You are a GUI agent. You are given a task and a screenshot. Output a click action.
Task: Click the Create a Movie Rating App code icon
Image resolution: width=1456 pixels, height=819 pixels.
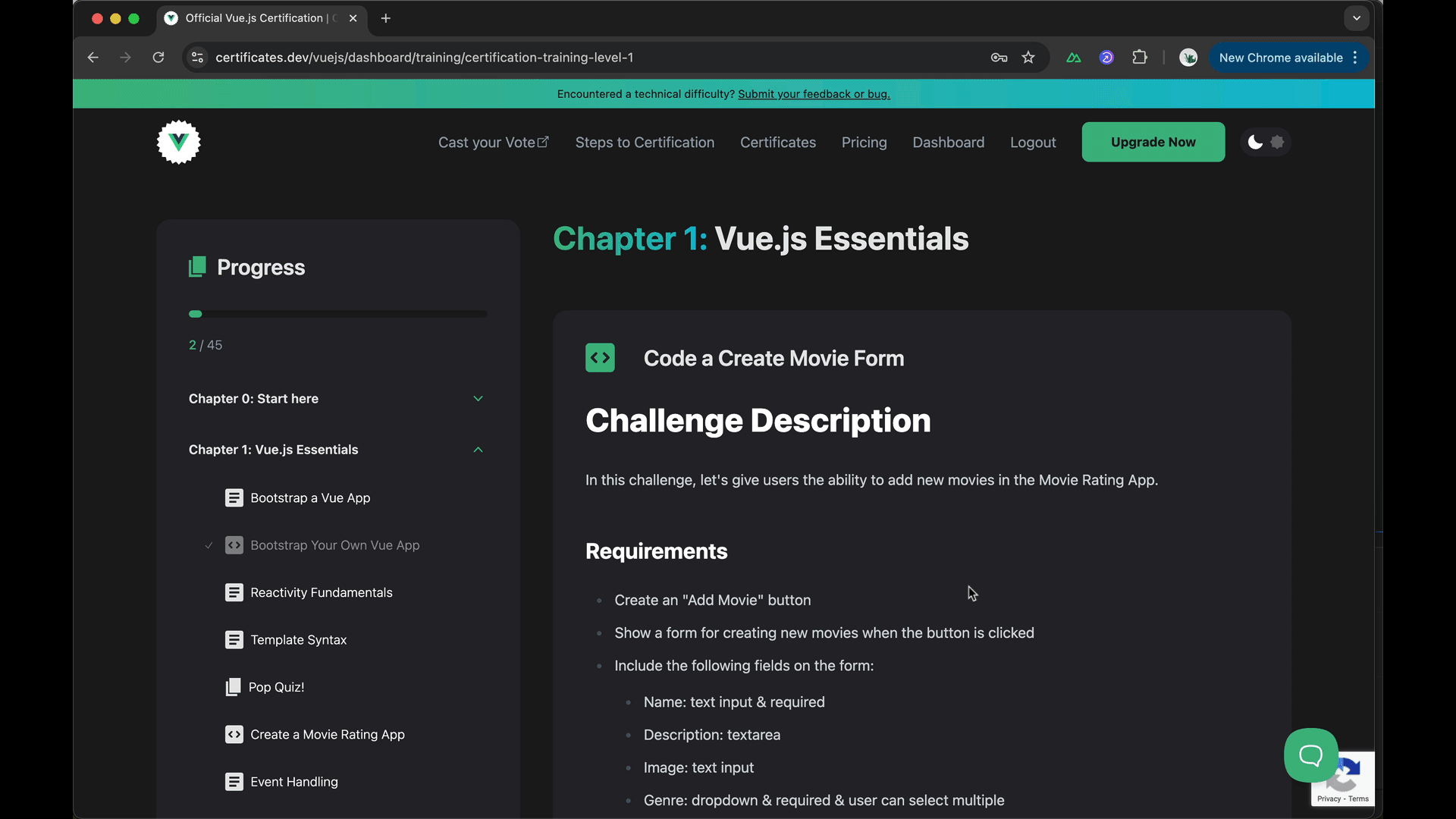click(x=234, y=735)
